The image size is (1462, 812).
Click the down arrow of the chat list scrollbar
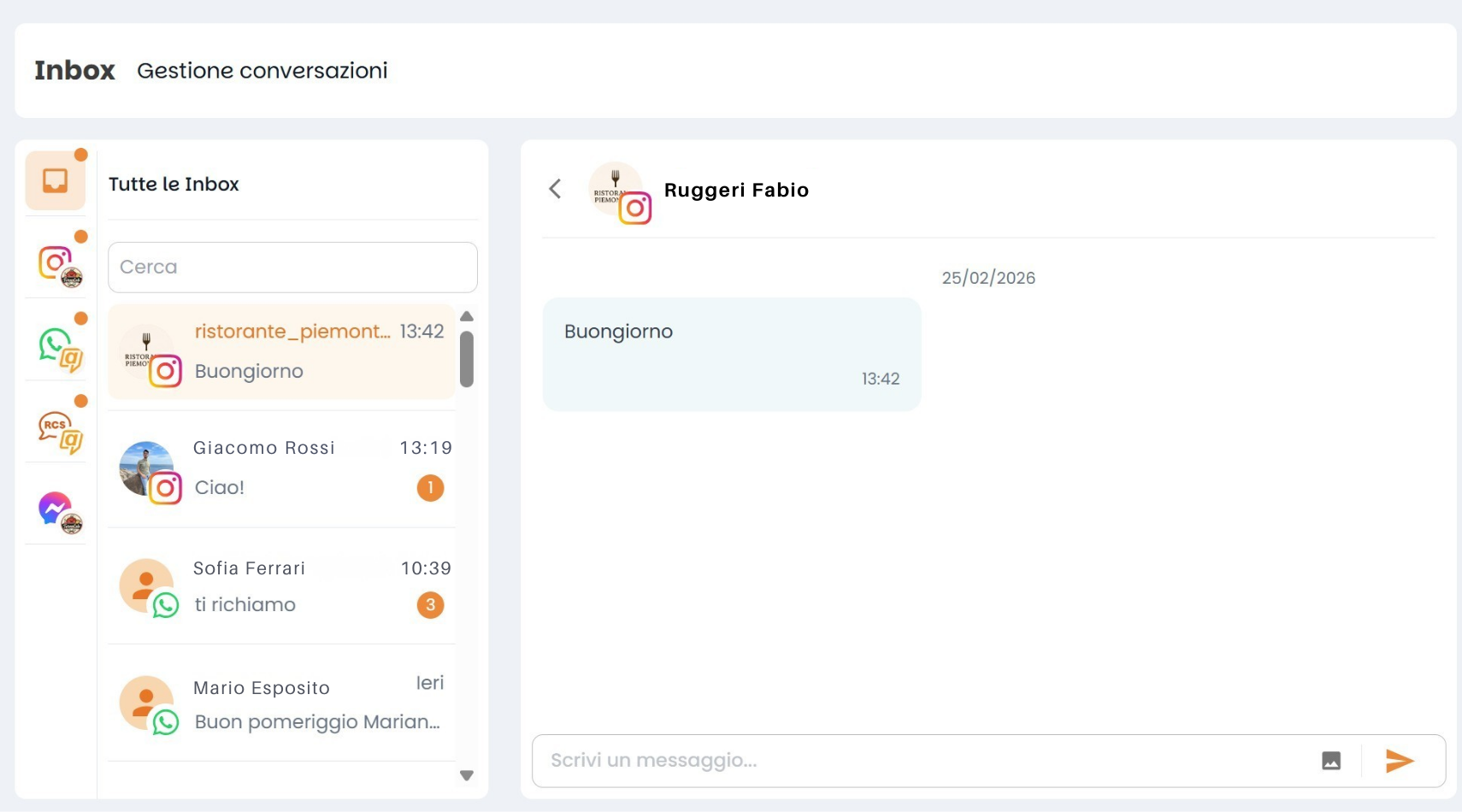[x=467, y=776]
